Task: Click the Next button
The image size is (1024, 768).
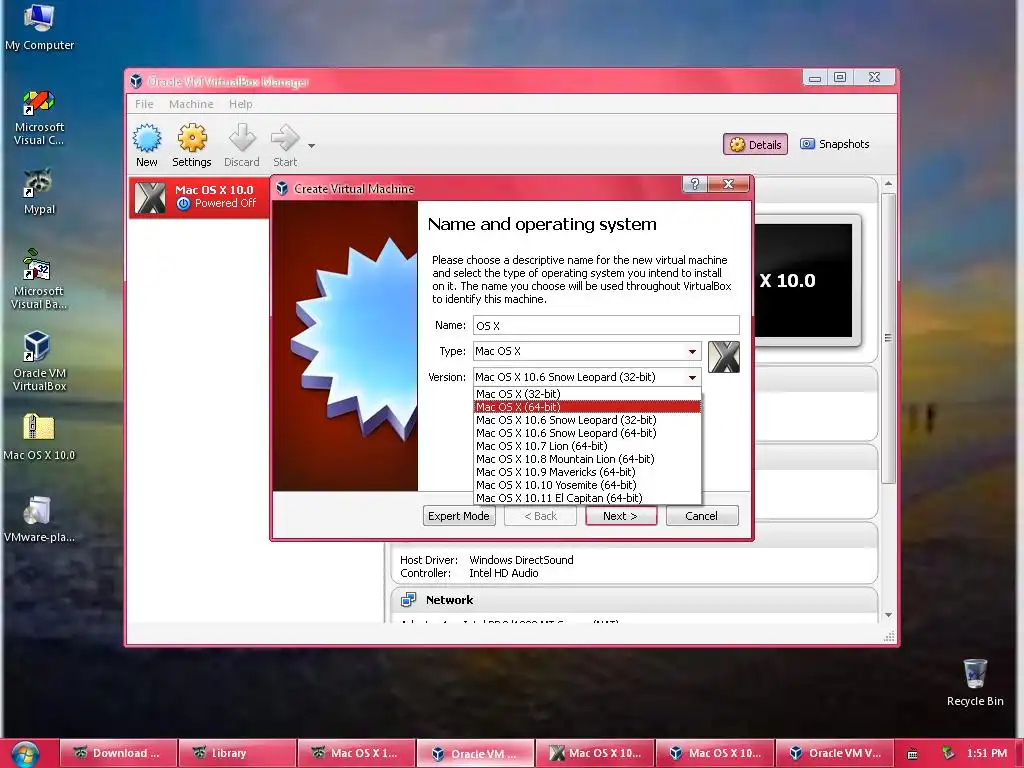Action: 620,516
